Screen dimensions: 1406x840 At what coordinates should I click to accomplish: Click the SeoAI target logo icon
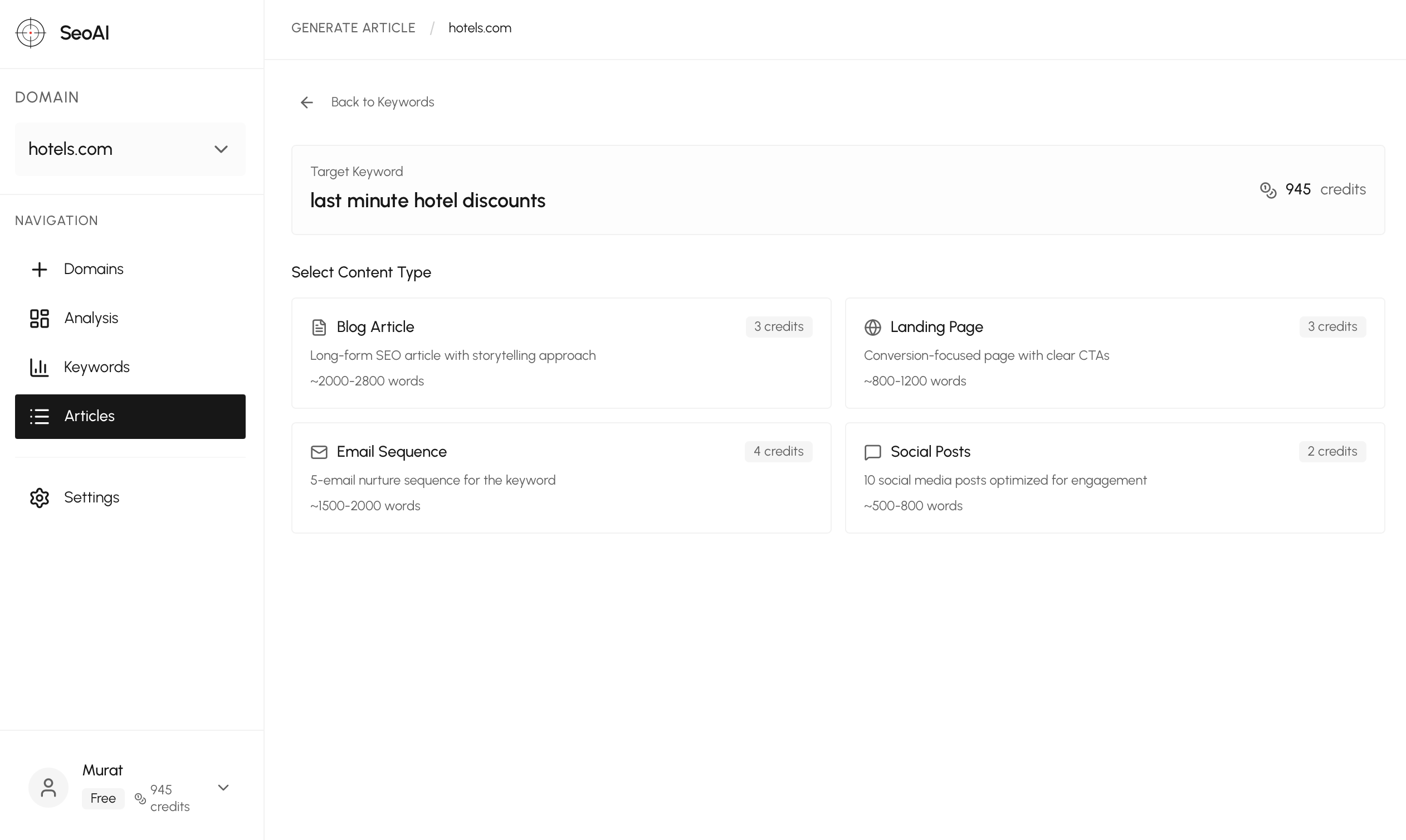[31, 33]
